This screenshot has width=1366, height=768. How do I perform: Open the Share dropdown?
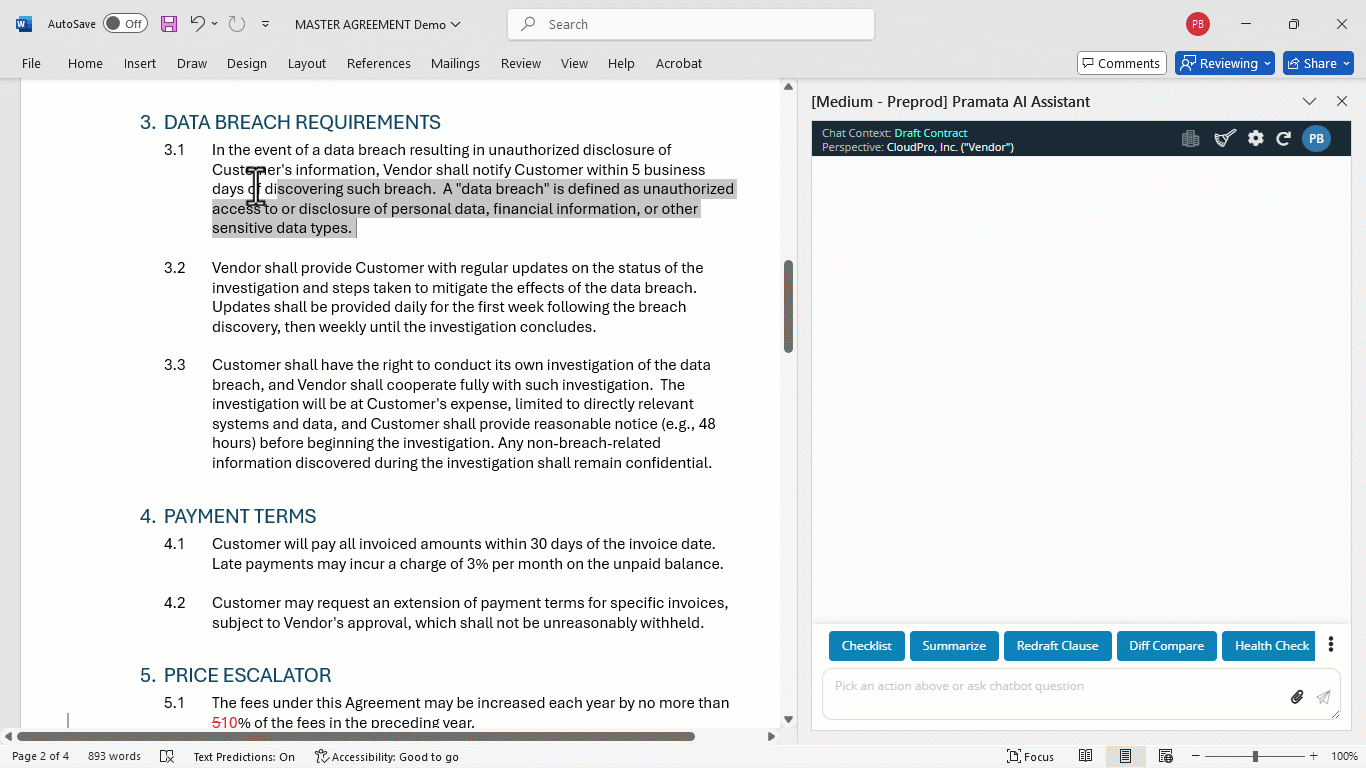[x=1318, y=63]
